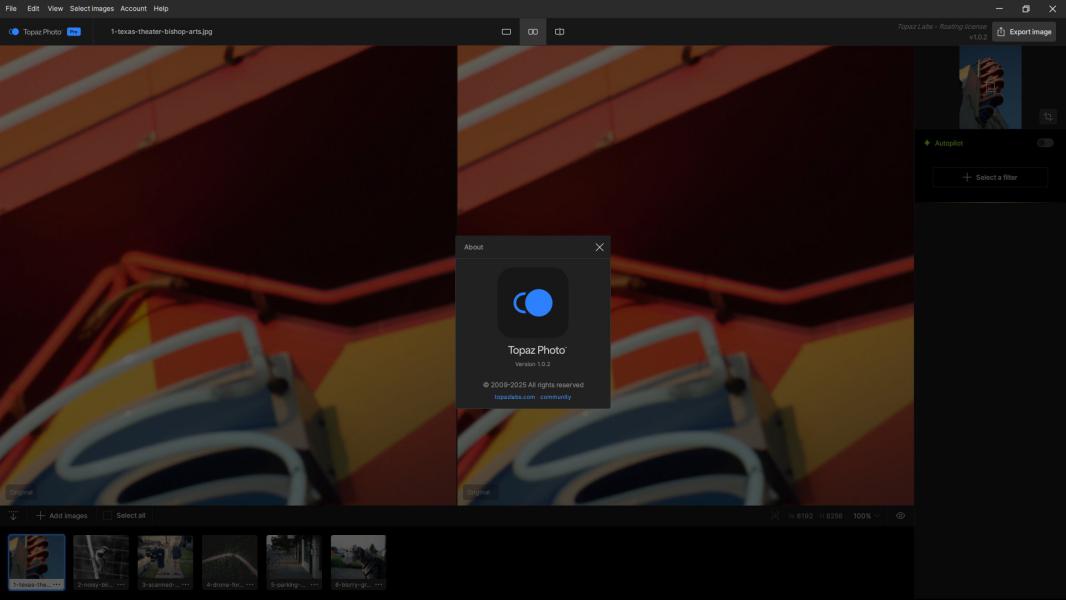Image resolution: width=1066 pixels, height=600 pixels.
Task: Close the About dialog
Action: (599, 247)
